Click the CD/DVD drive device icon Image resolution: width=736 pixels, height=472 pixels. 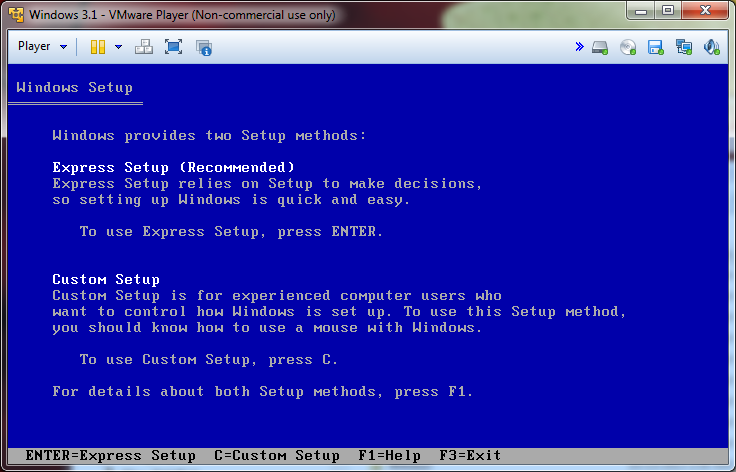click(x=628, y=47)
